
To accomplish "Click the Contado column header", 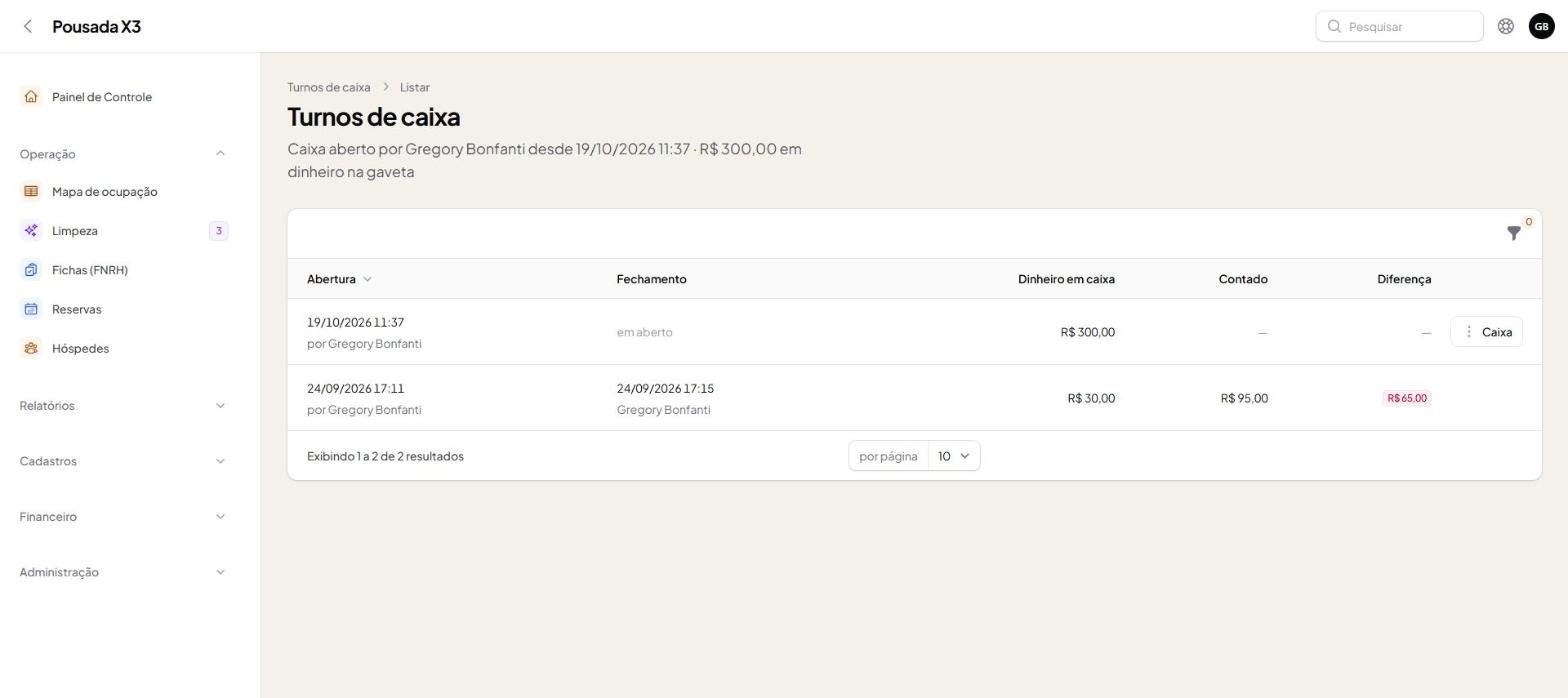I will (1243, 279).
